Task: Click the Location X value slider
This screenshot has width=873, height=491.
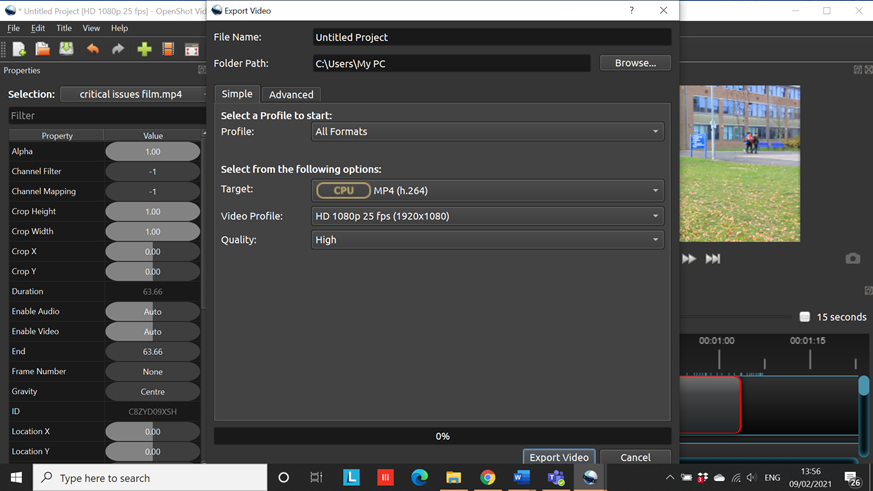Action: pos(153,431)
